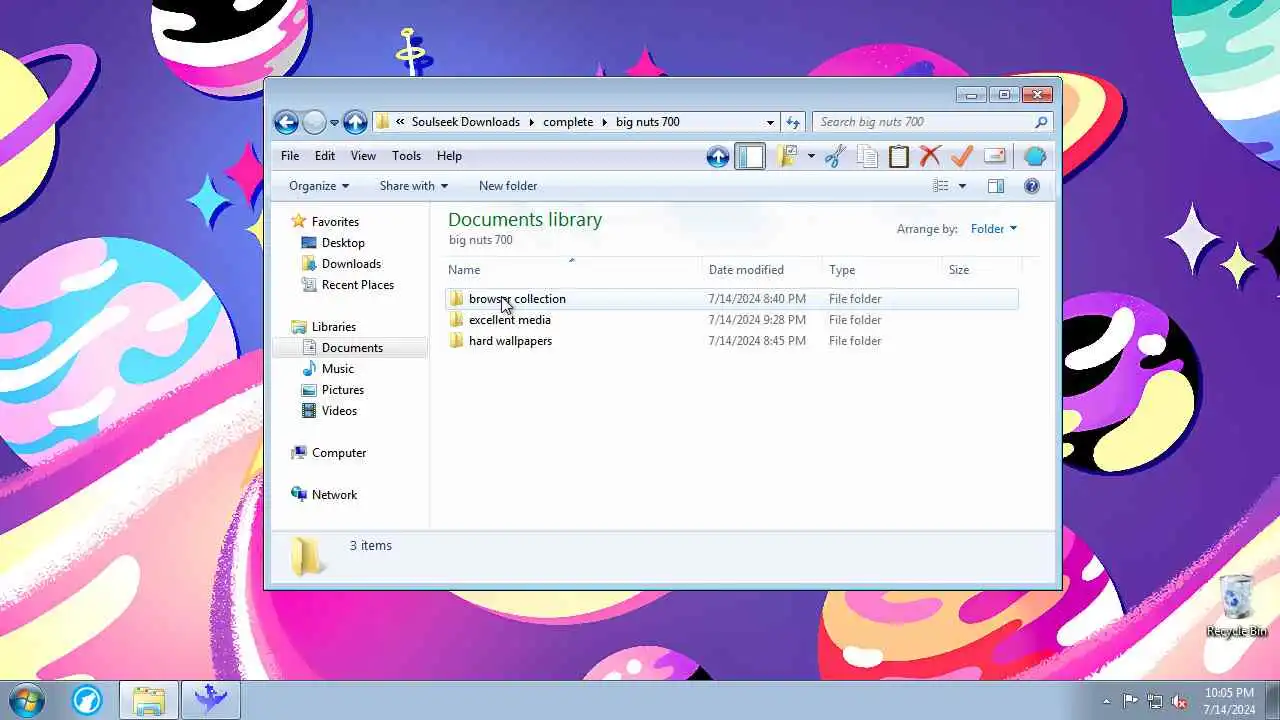The height and width of the screenshot is (720, 1280).
Task: Click the Windows Explorer icon on the taskbar
Action: (149, 700)
